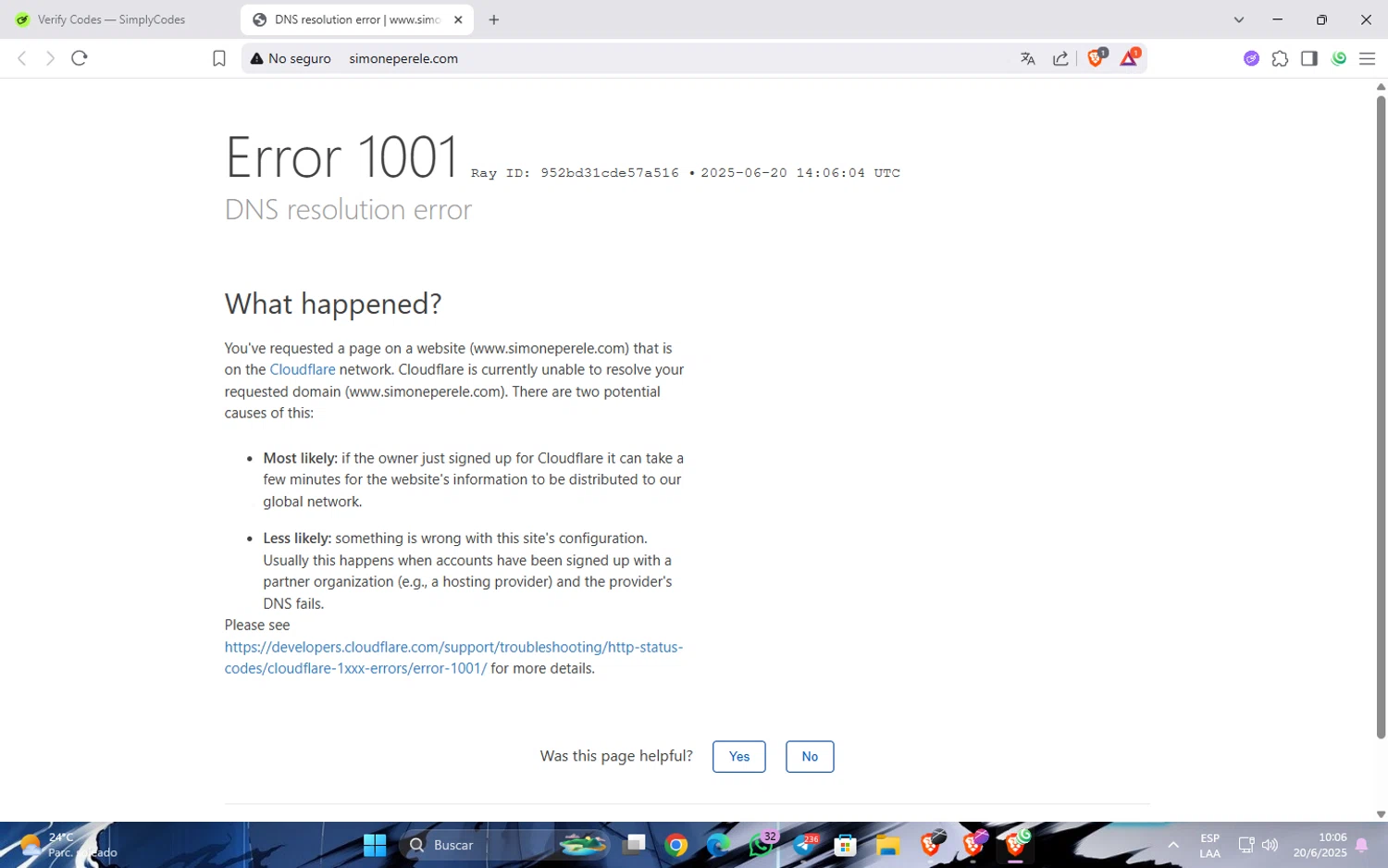Open the clock showing 10:06 20/6/2025
The image size is (1388, 868).
pyautogui.click(x=1320, y=845)
